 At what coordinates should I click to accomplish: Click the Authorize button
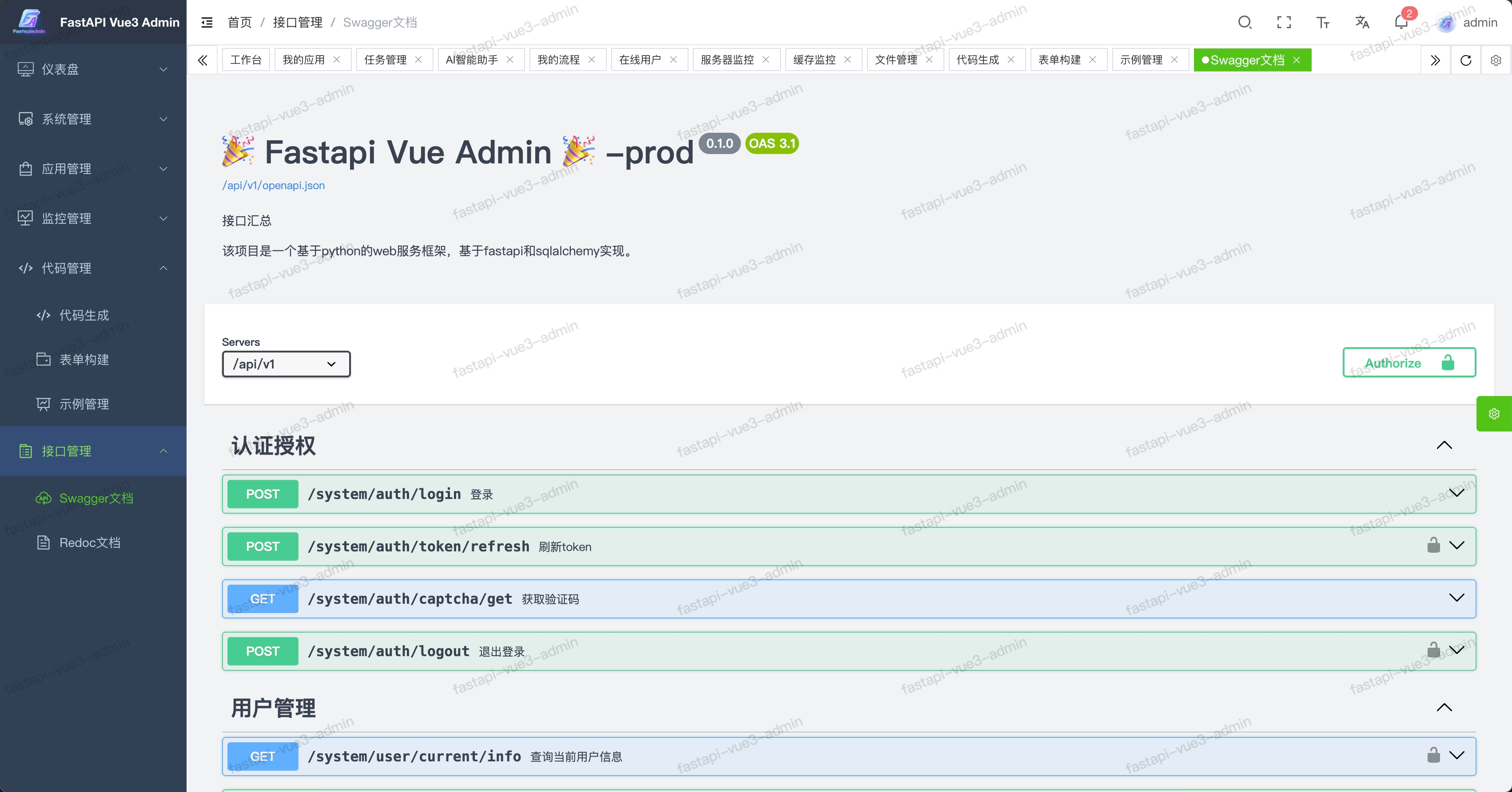click(1409, 363)
